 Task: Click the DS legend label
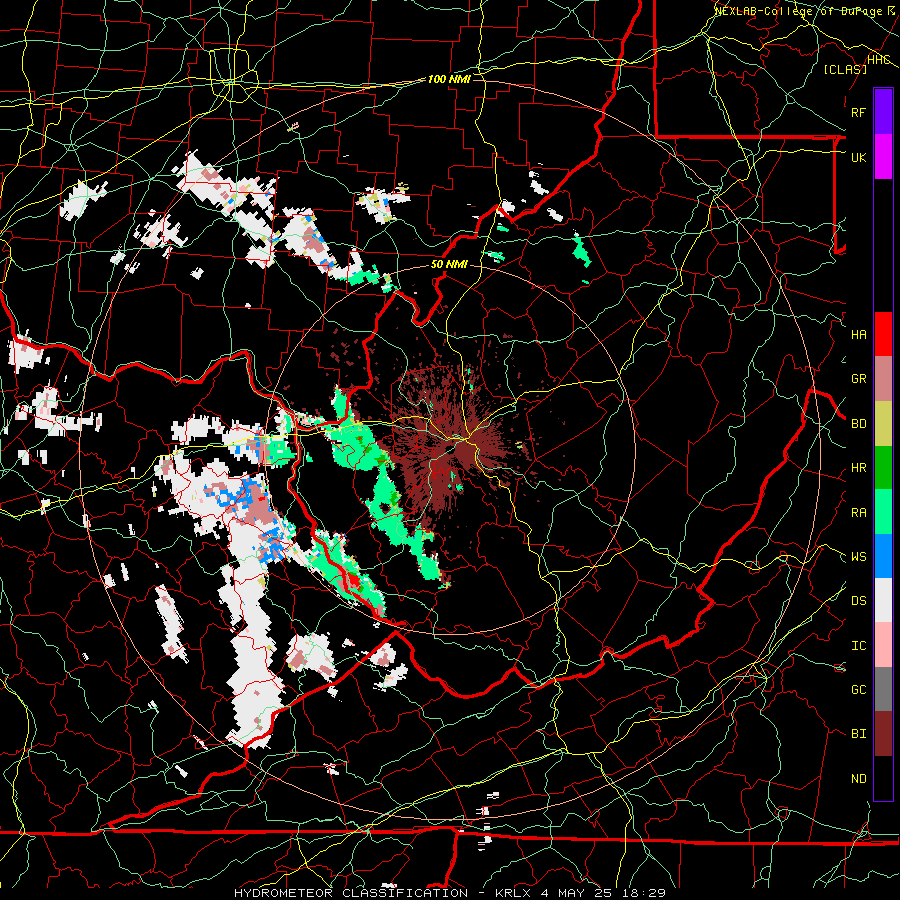[859, 601]
